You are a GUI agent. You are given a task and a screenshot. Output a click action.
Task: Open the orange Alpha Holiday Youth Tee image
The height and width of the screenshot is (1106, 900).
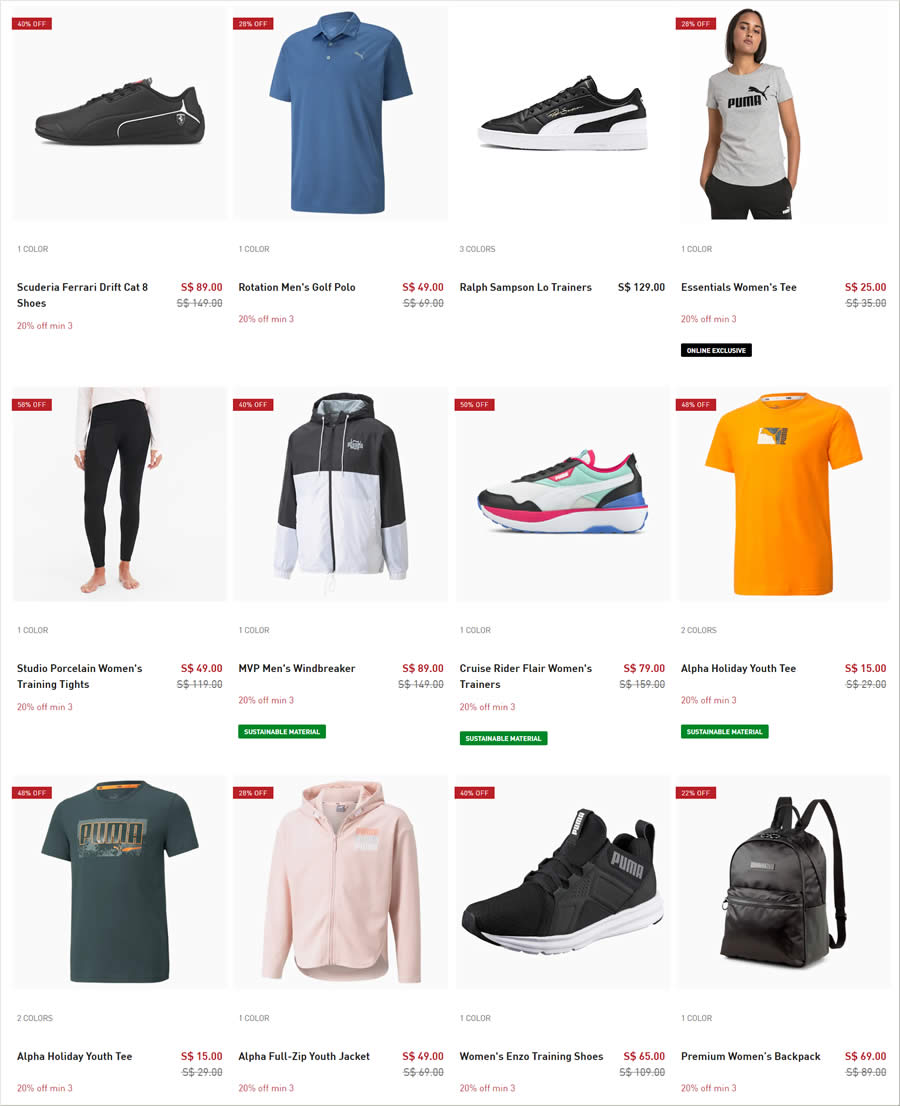point(784,494)
